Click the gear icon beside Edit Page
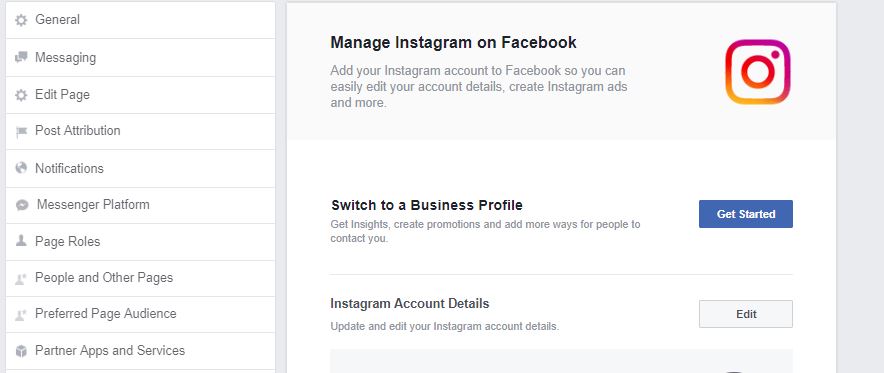The width and height of the screenshot is (884, 373). 21,95
